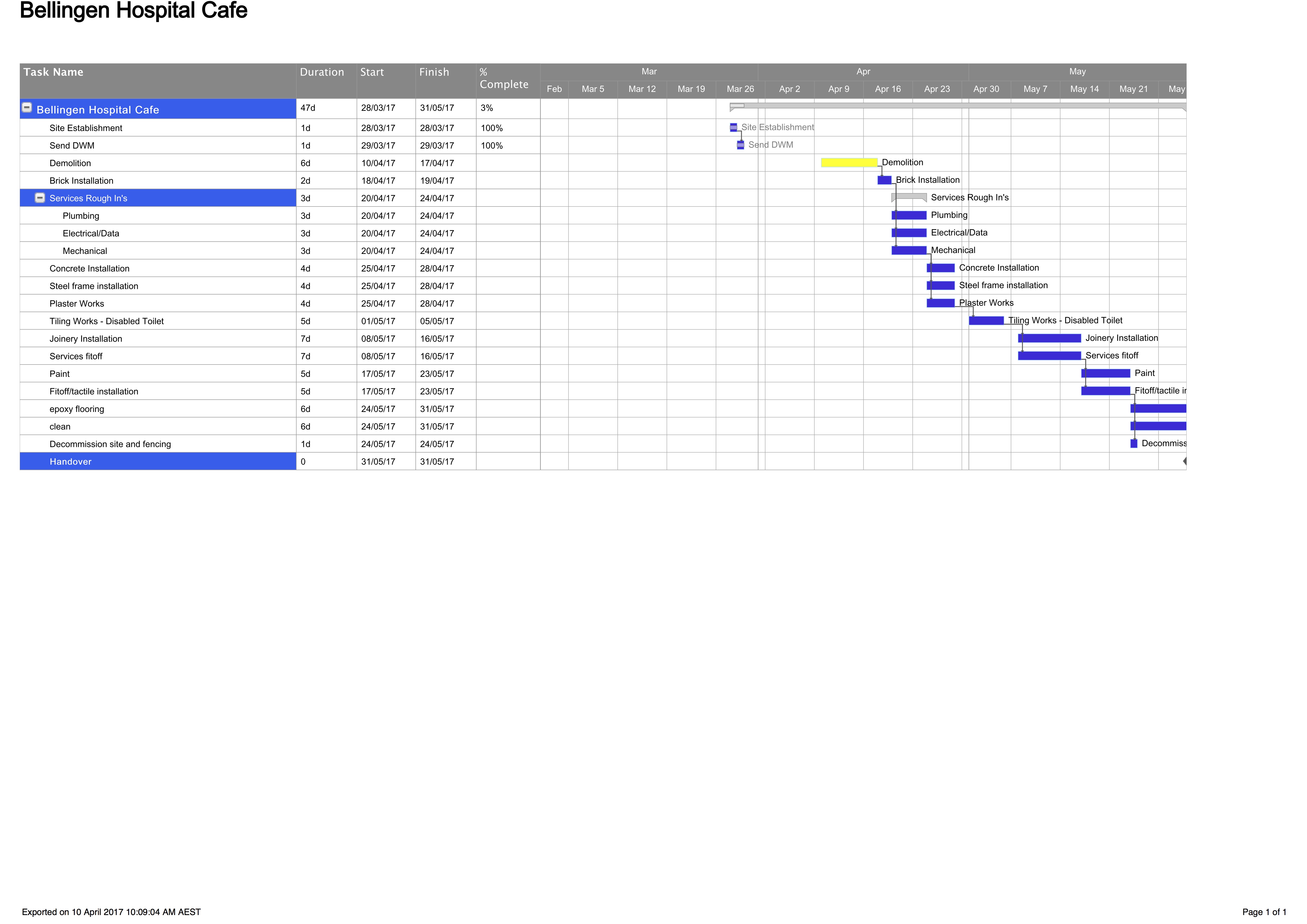Click the 47d project duration cell
Viewport: 1307px width, 924px height.
tap(326, 108)
